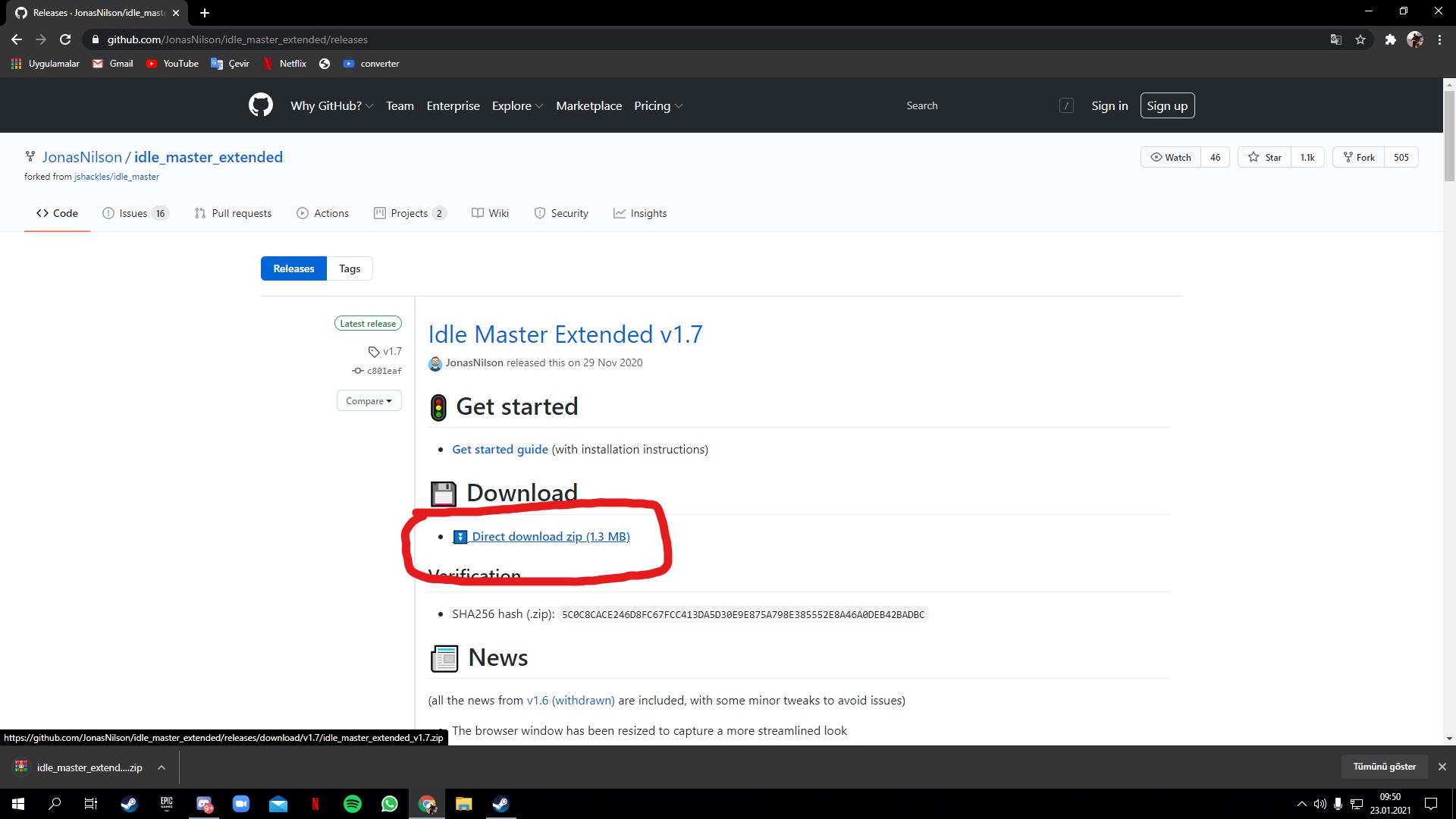Click Direct download zip link

click(x=550, y=536)
